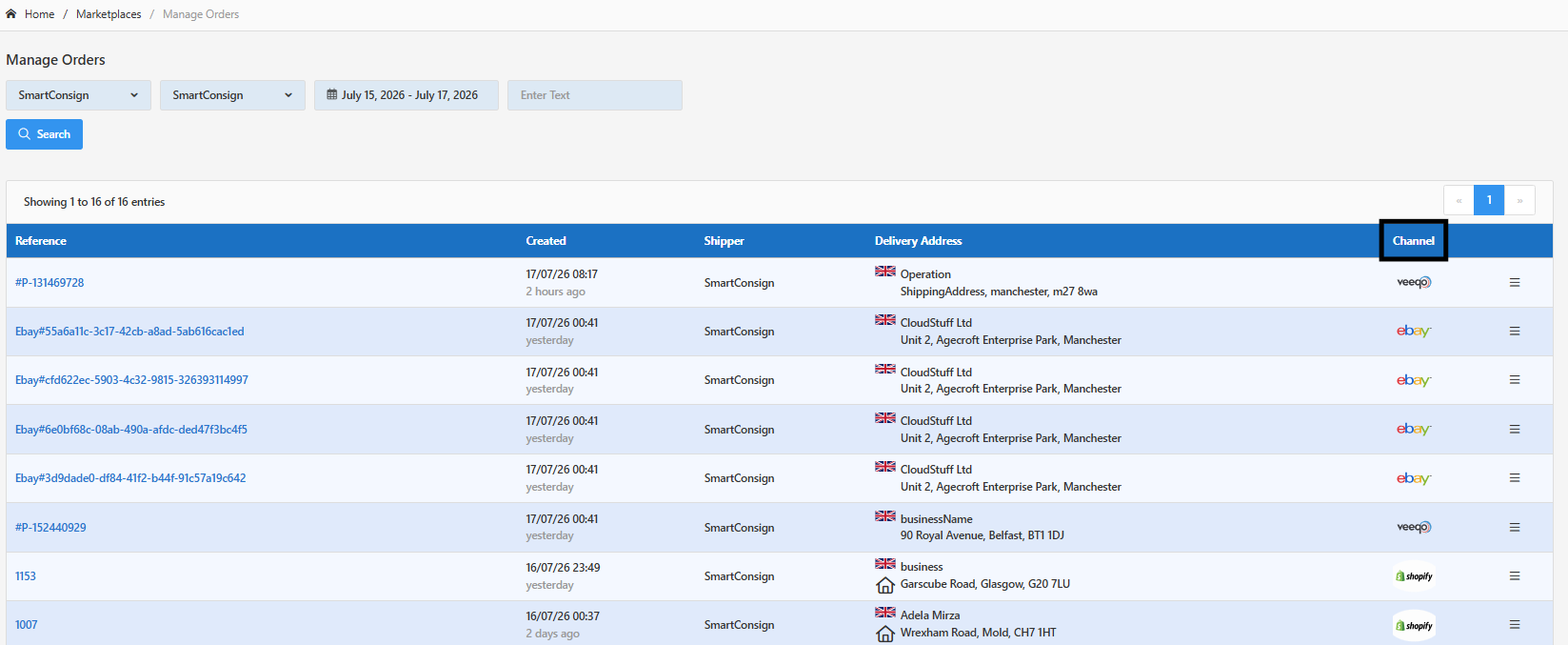Open the row menu for order Ebay#55a6a11c

[x=1515, y=332]
